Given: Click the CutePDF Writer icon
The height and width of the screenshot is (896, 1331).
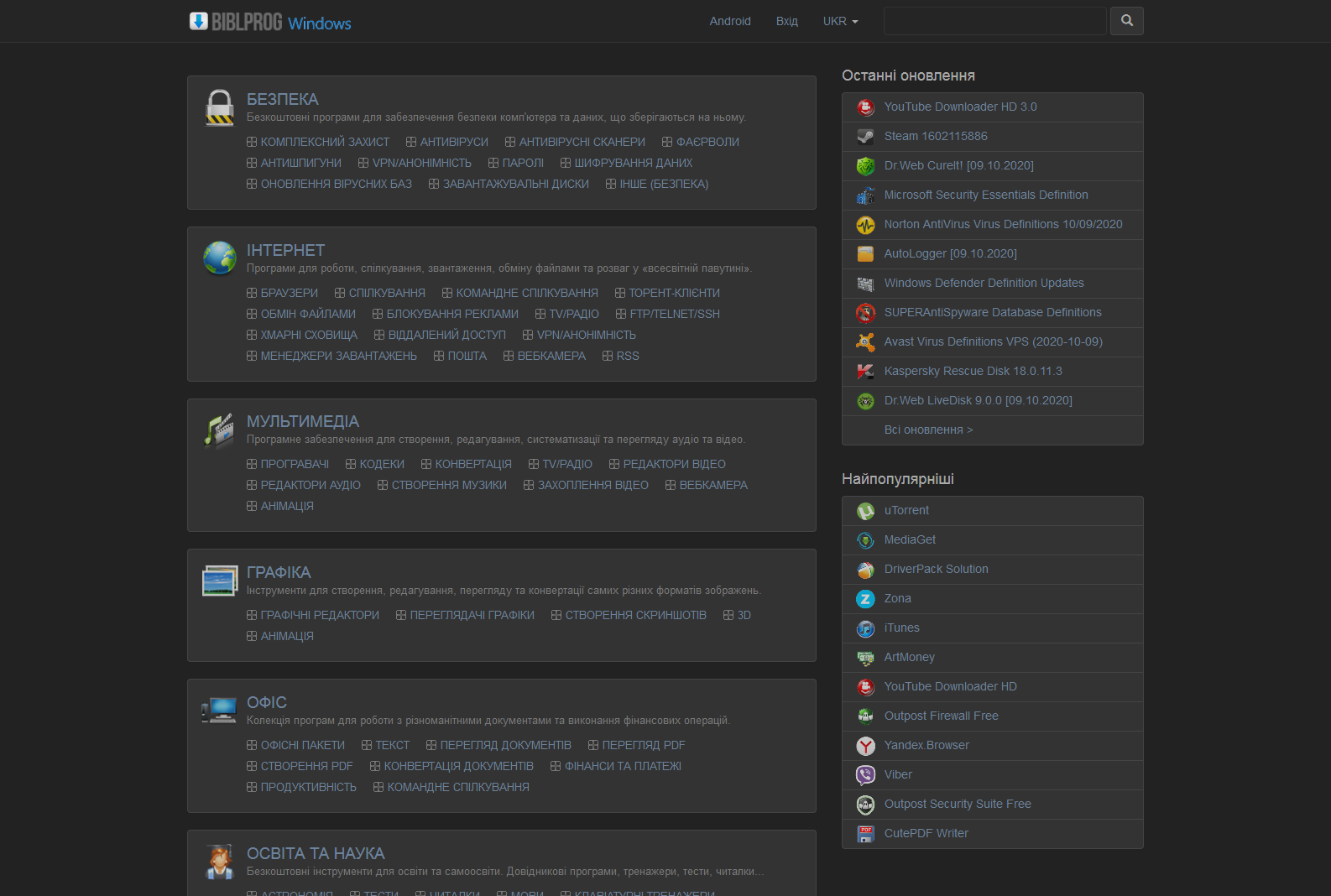Looking at the screenshot, I should [865, 834].
